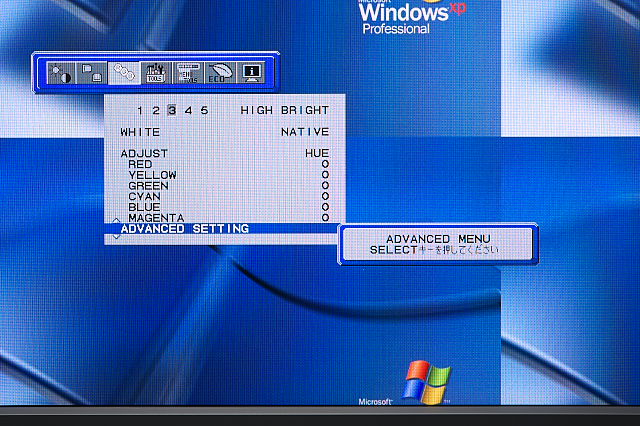Open the Tools menu icon
The height and width of the screenshot is (426, 640).
(x=155, y=73)
